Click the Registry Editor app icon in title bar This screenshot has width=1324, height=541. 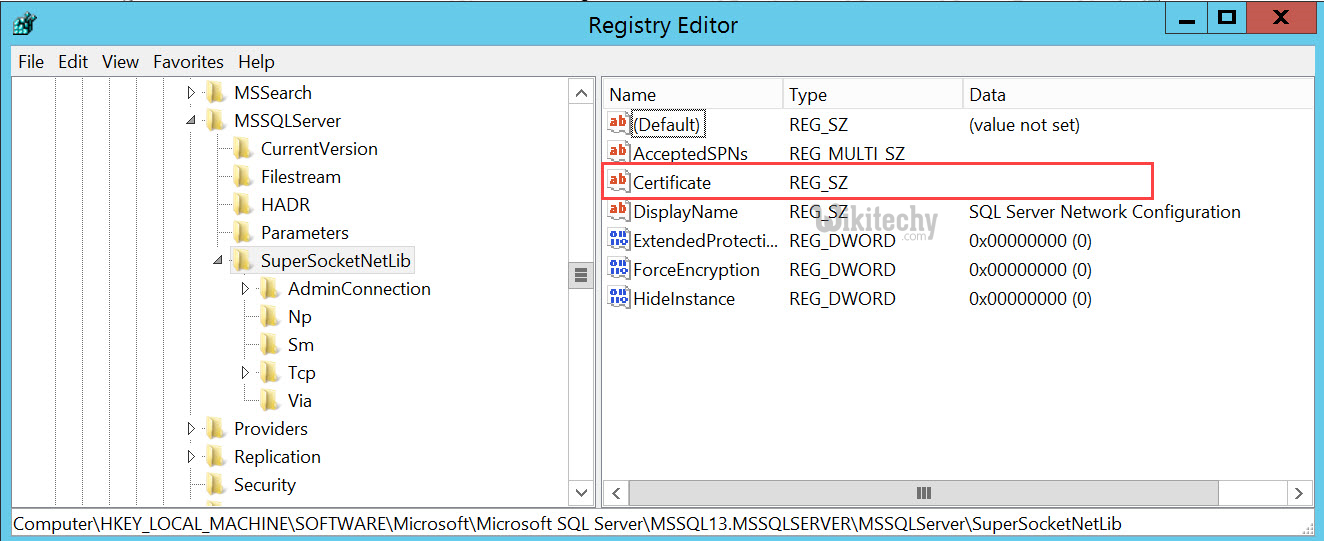(26, 24)
